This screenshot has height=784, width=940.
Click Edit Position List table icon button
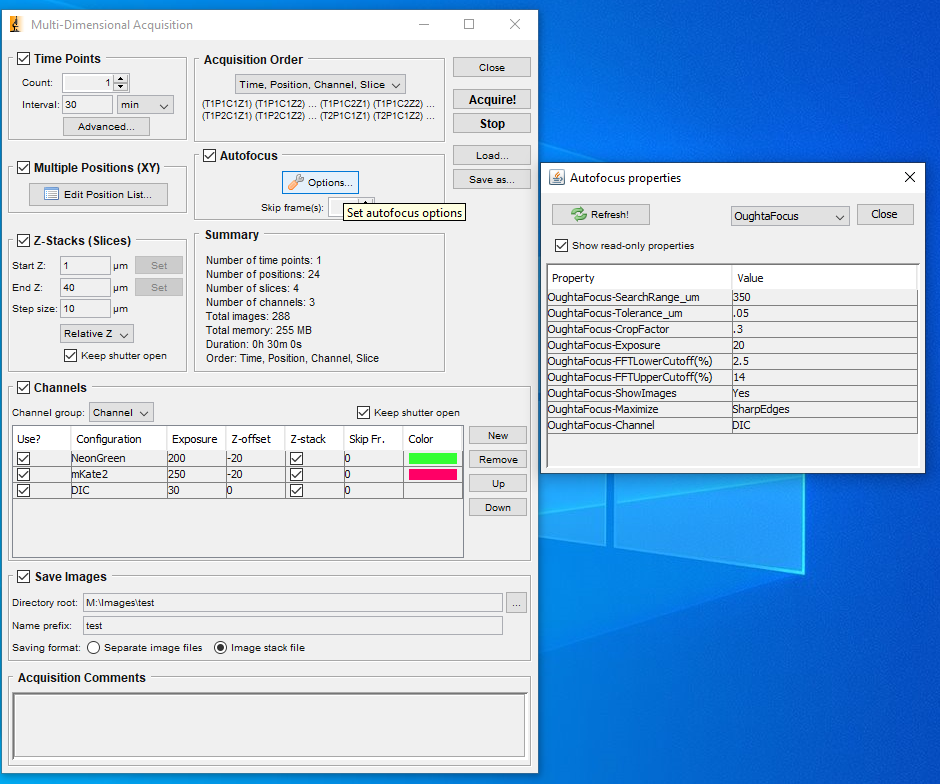[x=97, y=194]
